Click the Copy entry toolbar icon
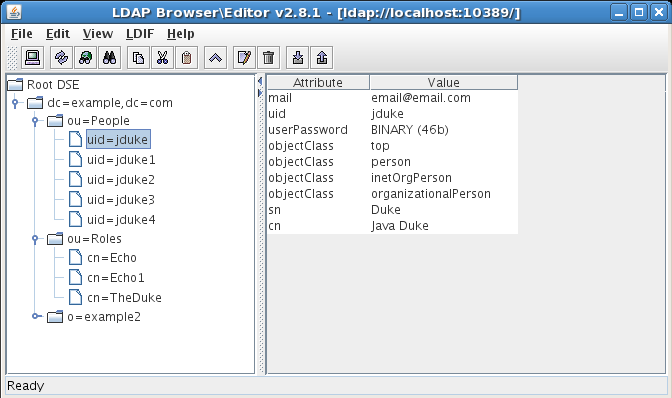672x398 pixels. tap(138, 57)
